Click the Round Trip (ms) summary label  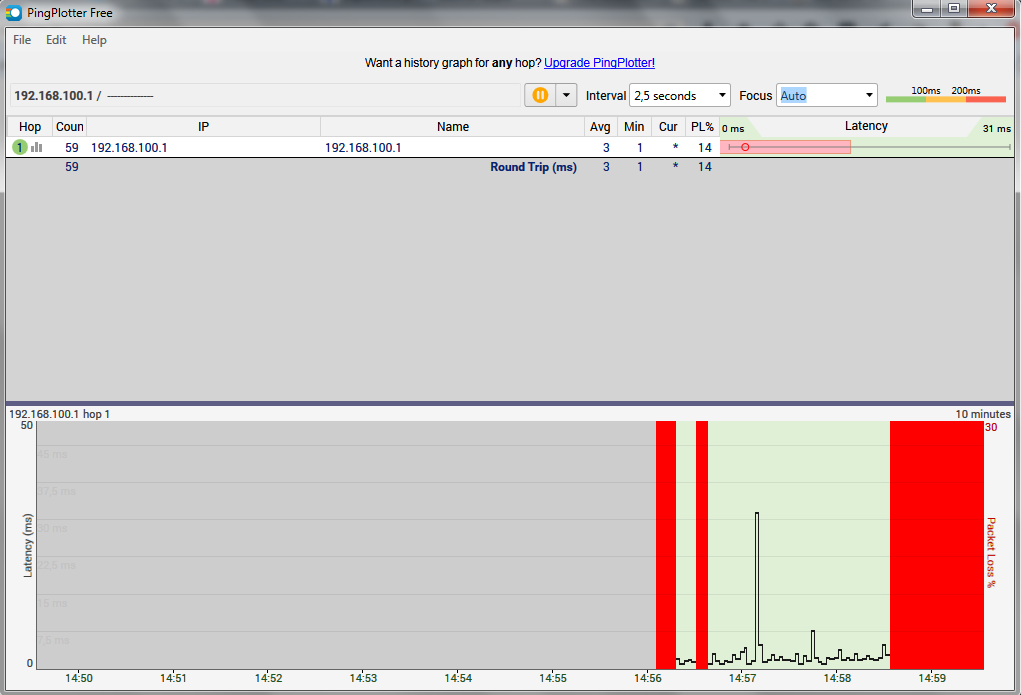[533, 167]
